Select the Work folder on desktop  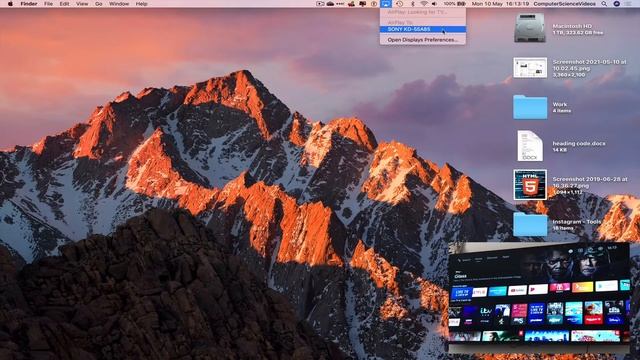click(x=530, y=107)
